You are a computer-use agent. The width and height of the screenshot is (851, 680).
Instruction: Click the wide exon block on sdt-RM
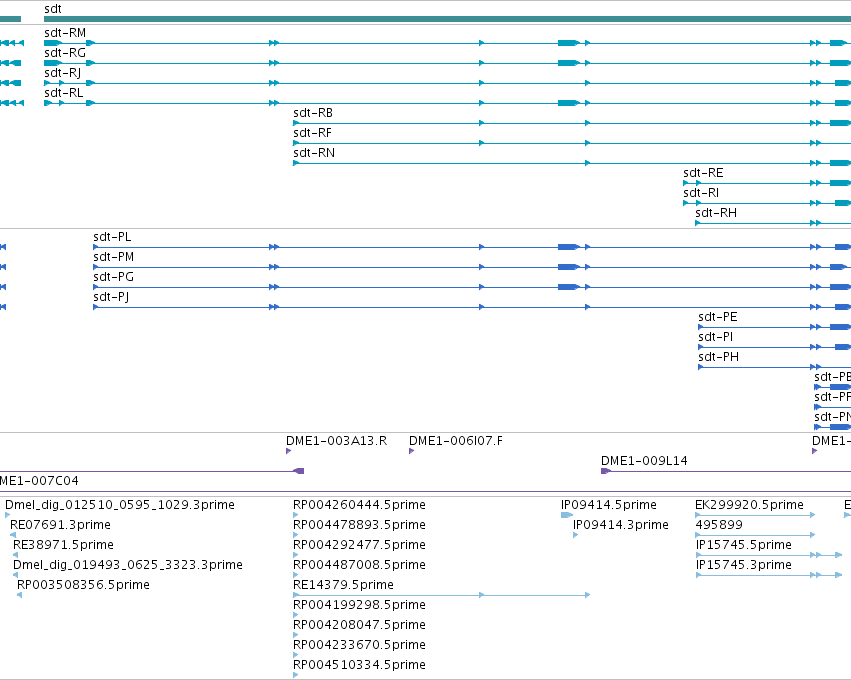[x=567, y=43]
